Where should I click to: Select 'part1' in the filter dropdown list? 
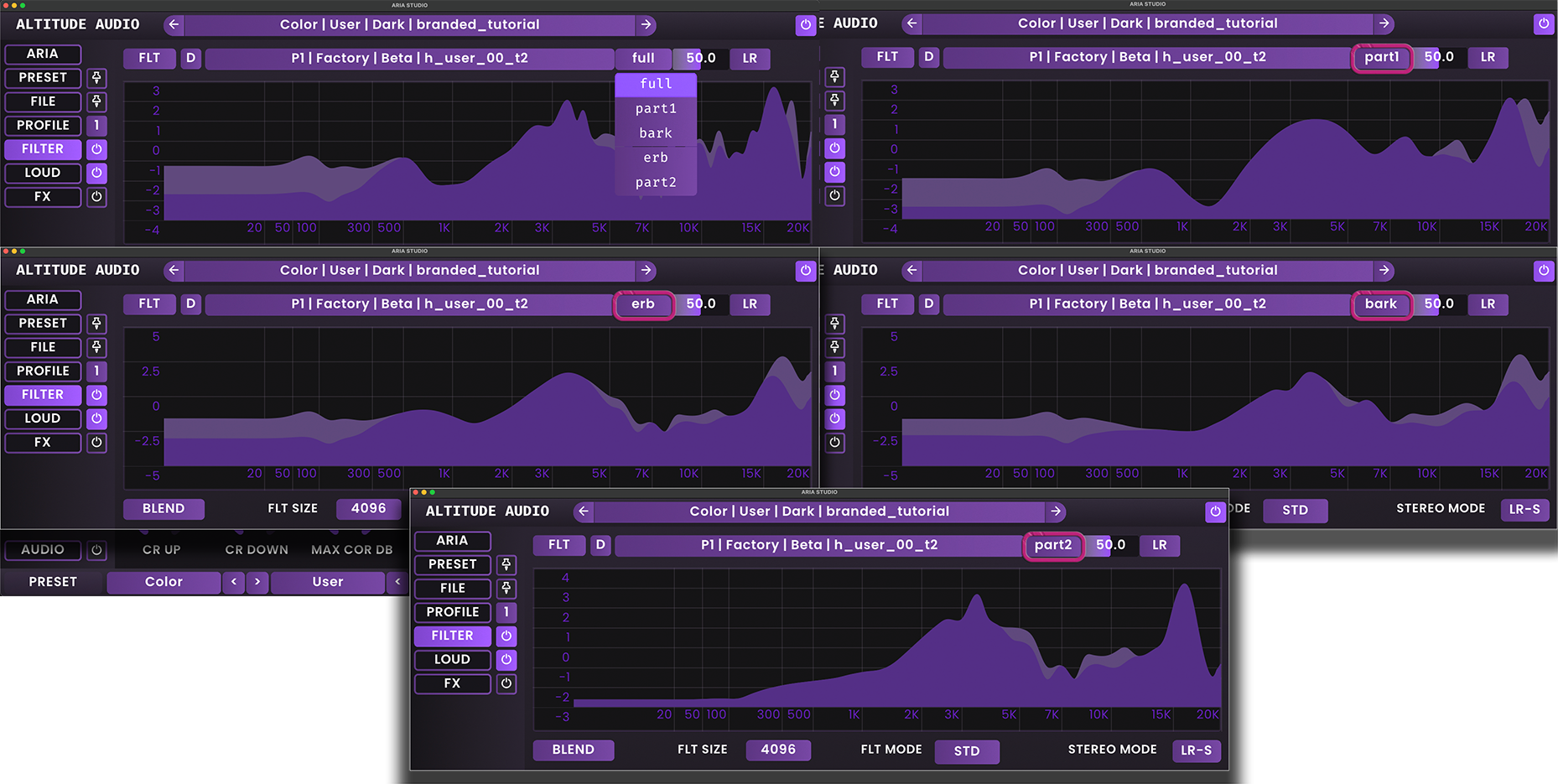tap(656, 109)
